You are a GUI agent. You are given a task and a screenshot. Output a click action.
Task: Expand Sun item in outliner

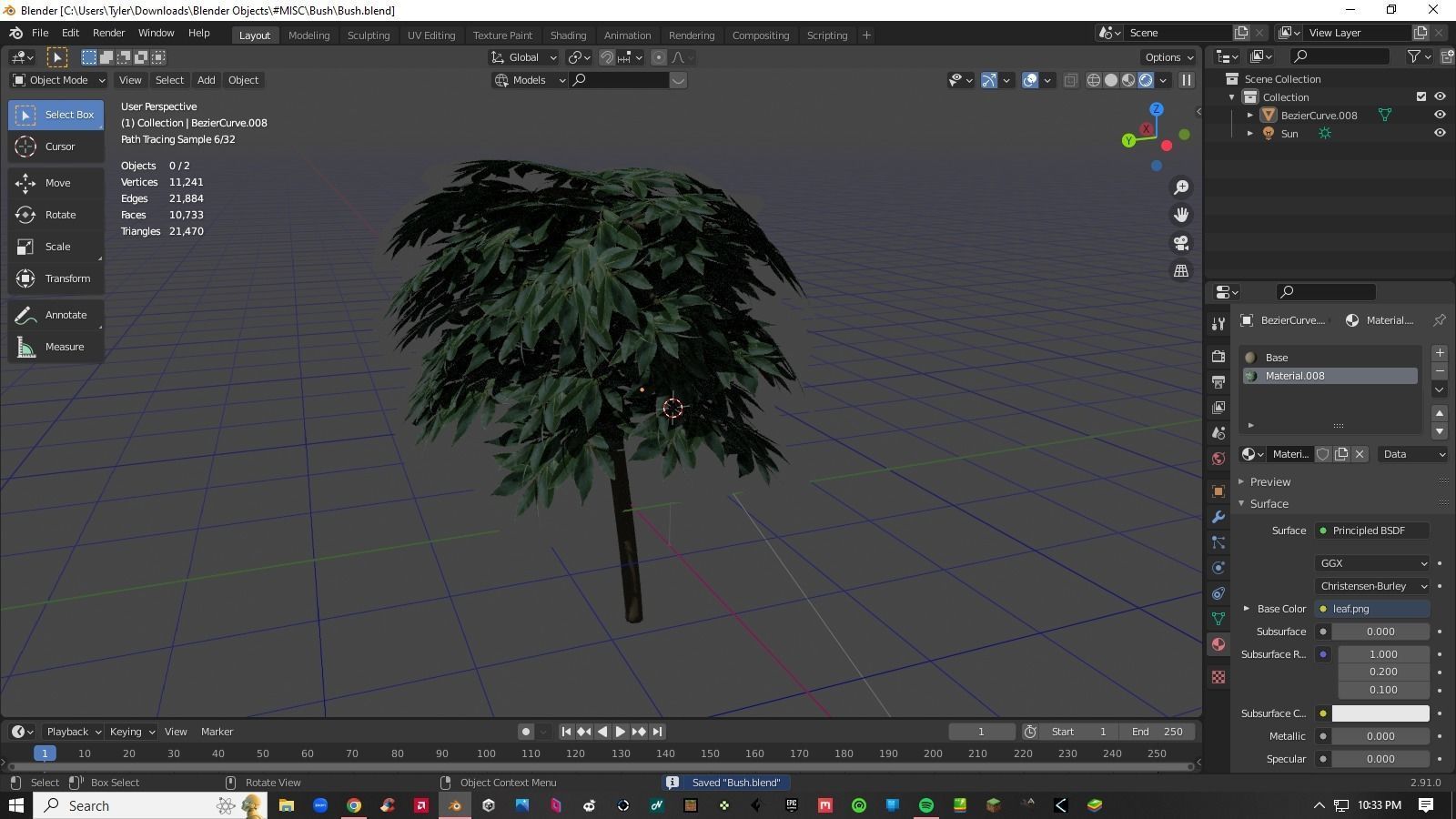tap(1250, 134)
